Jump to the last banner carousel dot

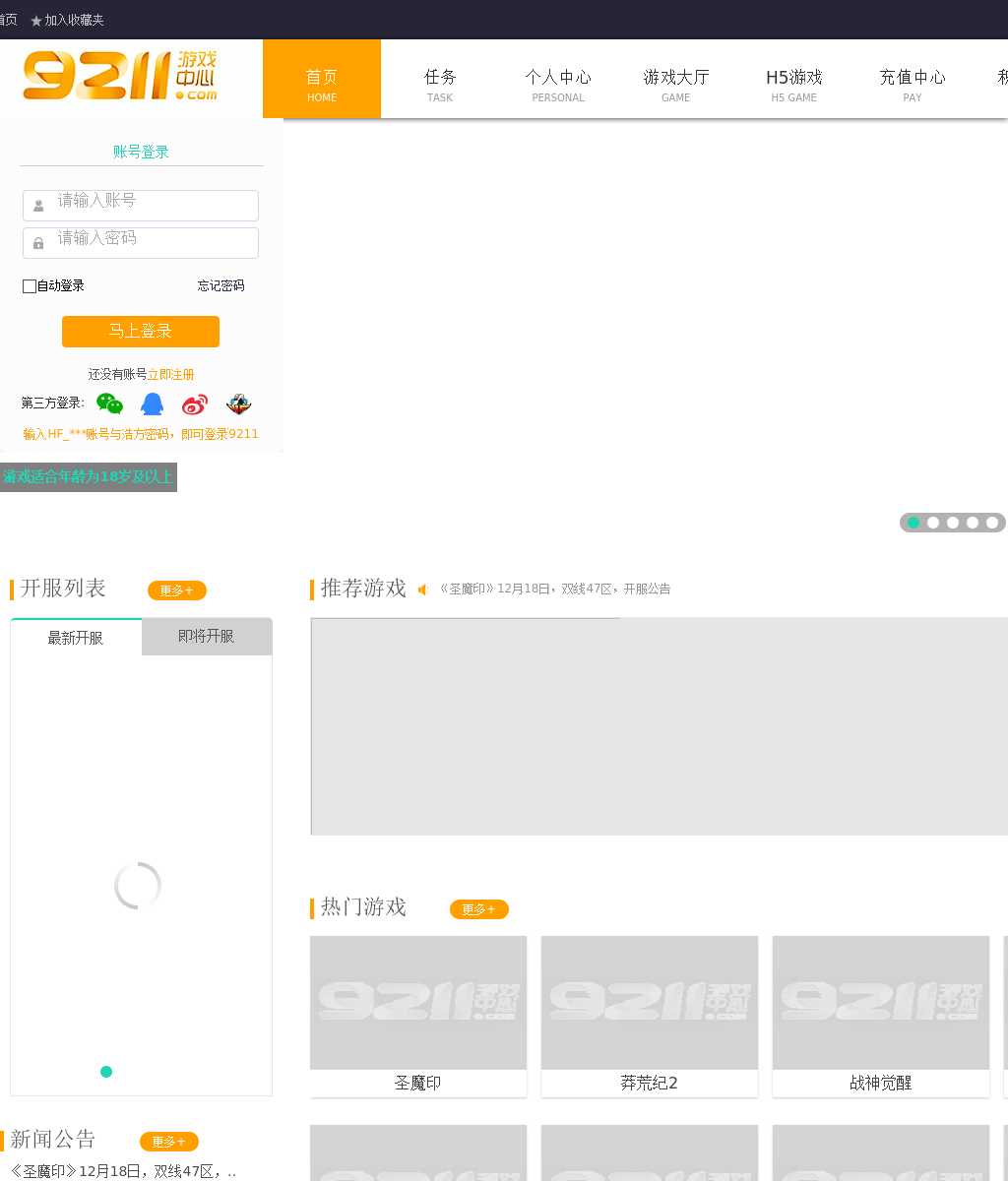pyautogui.click(x=992, y=523)
